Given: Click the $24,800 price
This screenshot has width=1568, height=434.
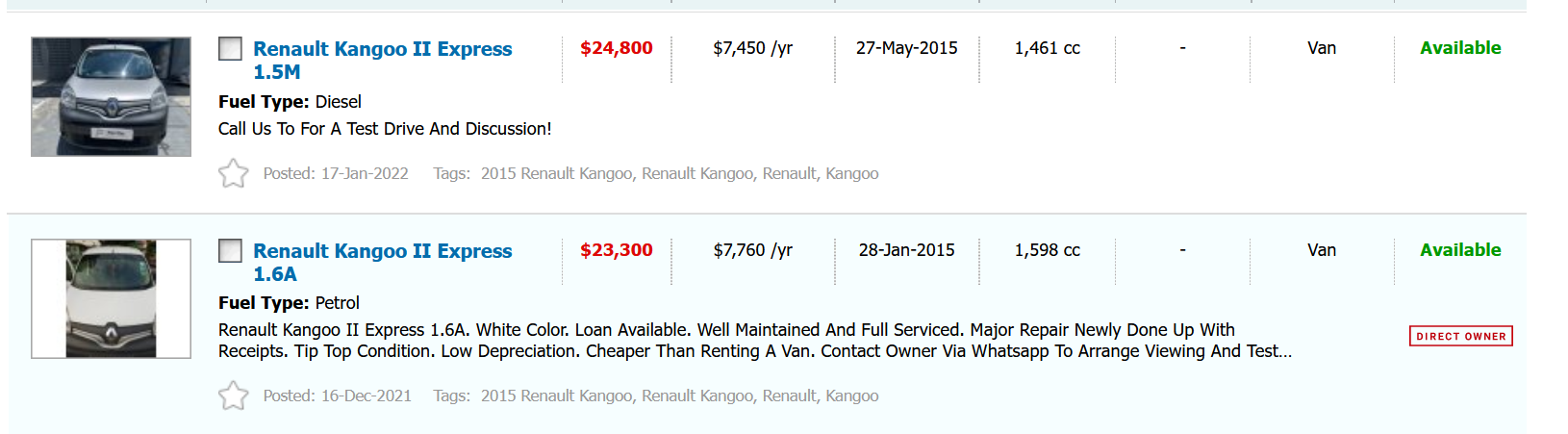Looking at the screenshot, I should point(616,48).
